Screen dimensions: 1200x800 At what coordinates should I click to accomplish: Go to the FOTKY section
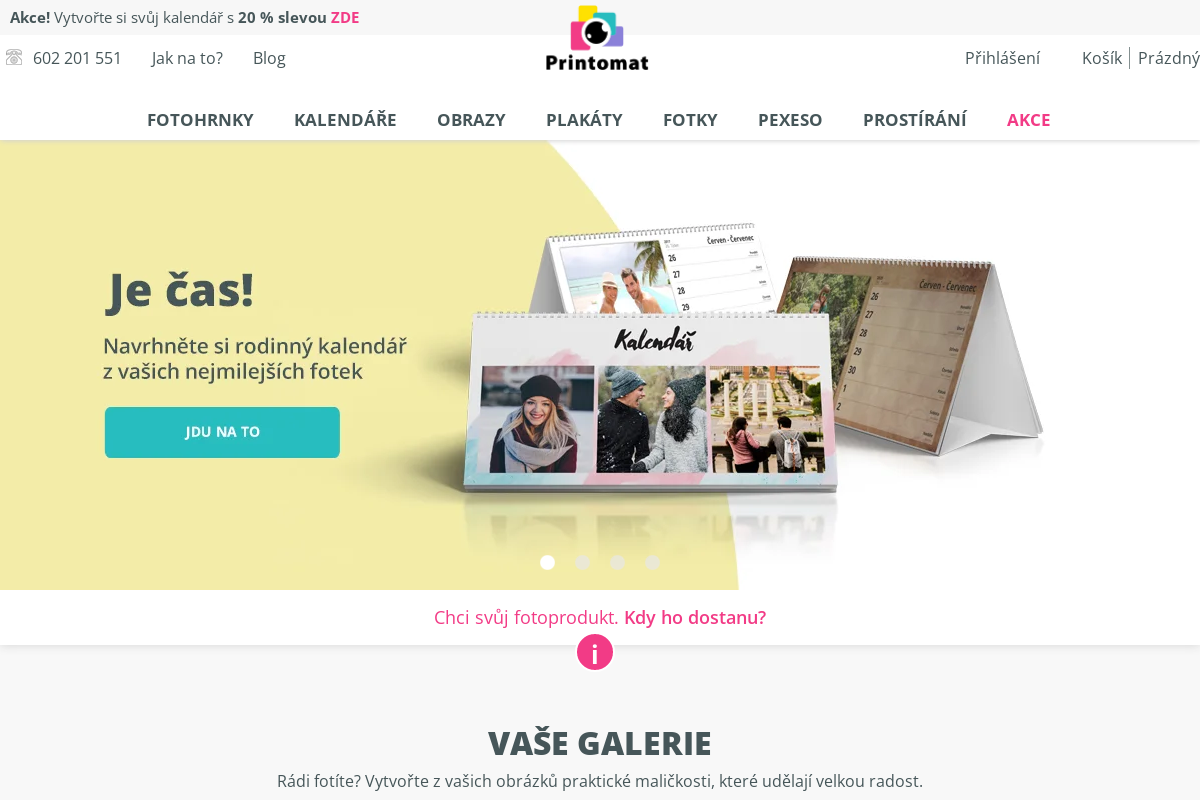[690, 120]
